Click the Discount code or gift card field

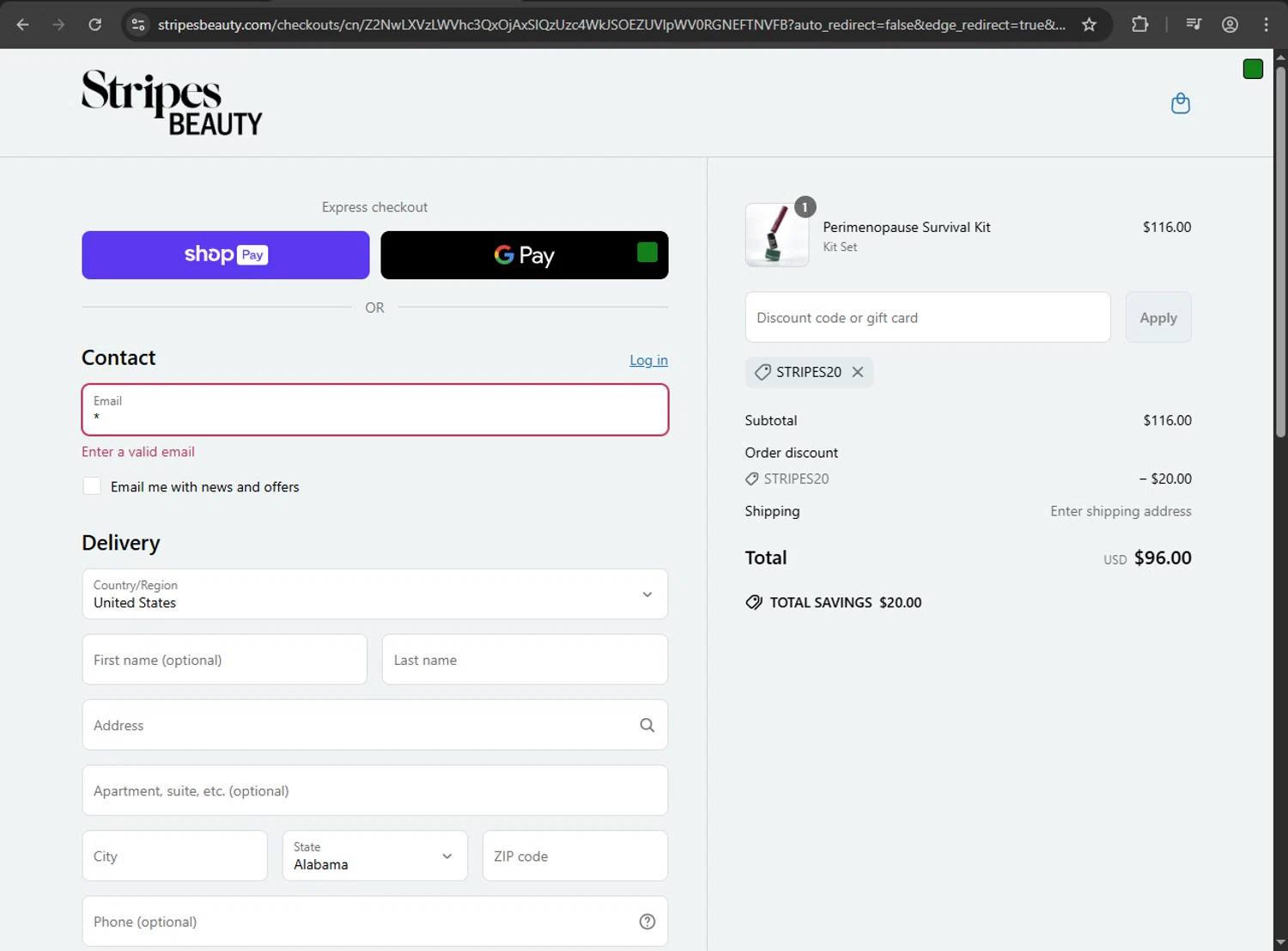pyautogui.click(x=928, y=317)
